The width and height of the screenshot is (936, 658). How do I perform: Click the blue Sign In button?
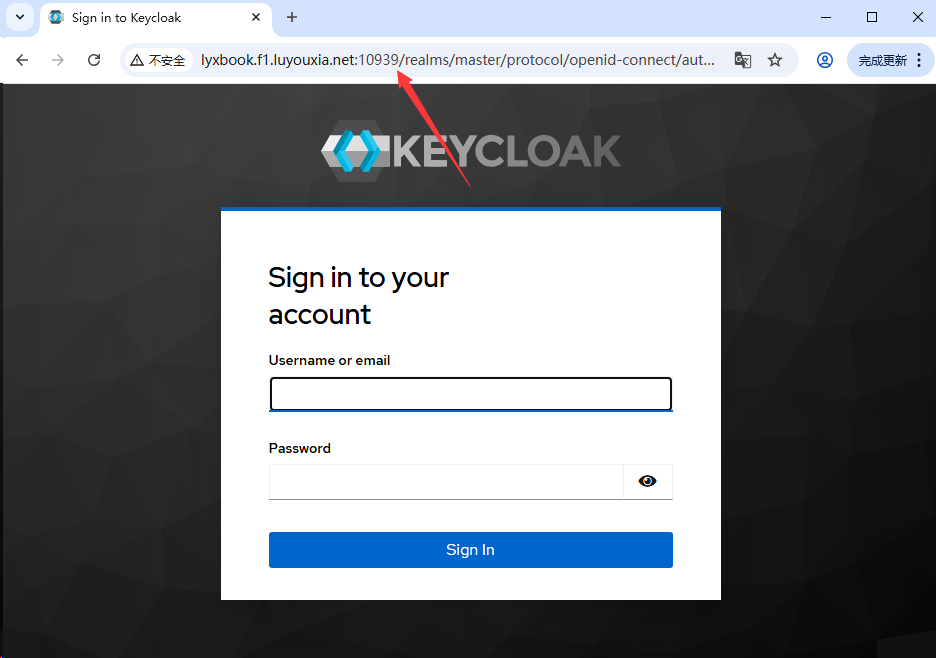tap(470, 550)
